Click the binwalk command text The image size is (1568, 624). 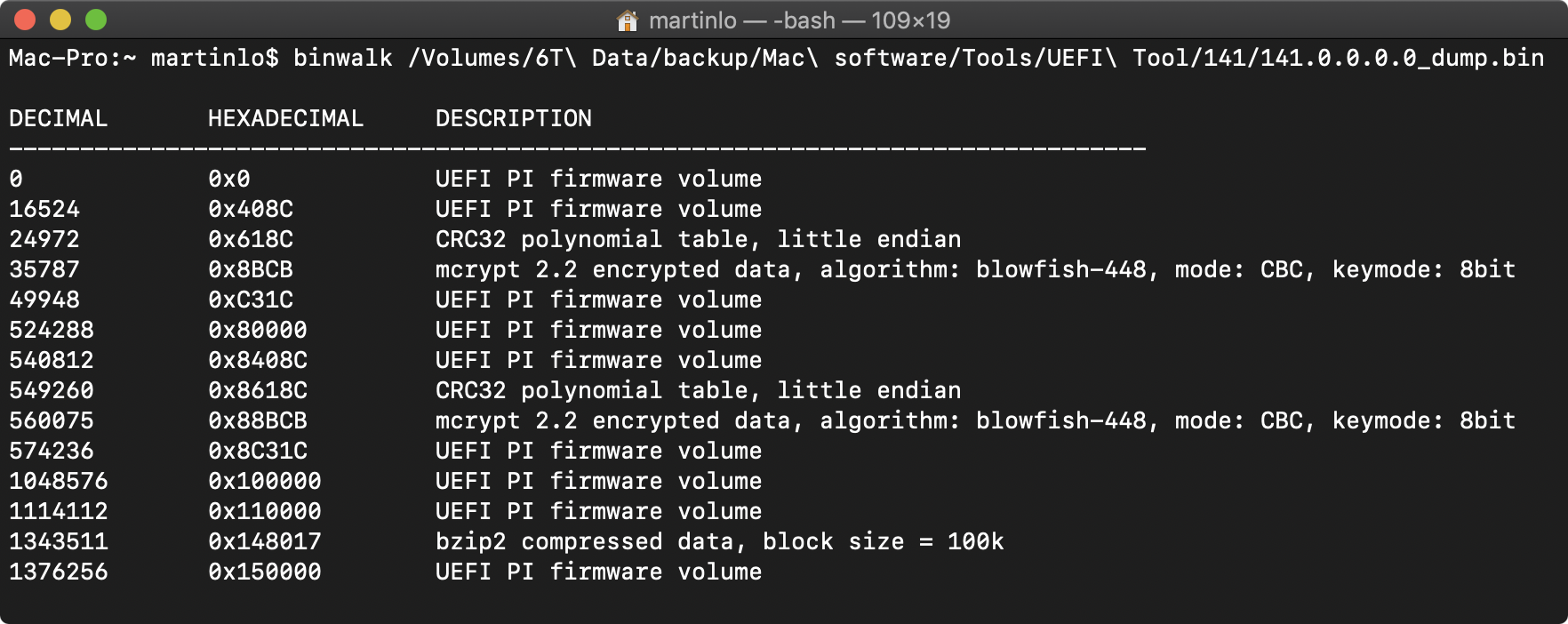343,58
